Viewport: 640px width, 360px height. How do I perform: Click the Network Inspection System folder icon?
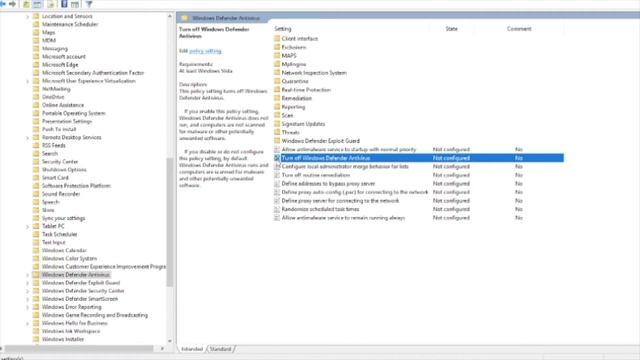tap(277, 73)
